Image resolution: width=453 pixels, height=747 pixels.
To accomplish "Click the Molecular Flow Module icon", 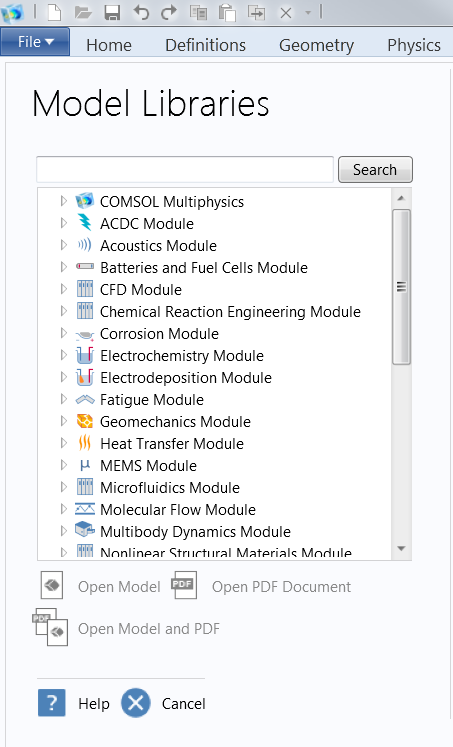I will (x=85, y=509).
